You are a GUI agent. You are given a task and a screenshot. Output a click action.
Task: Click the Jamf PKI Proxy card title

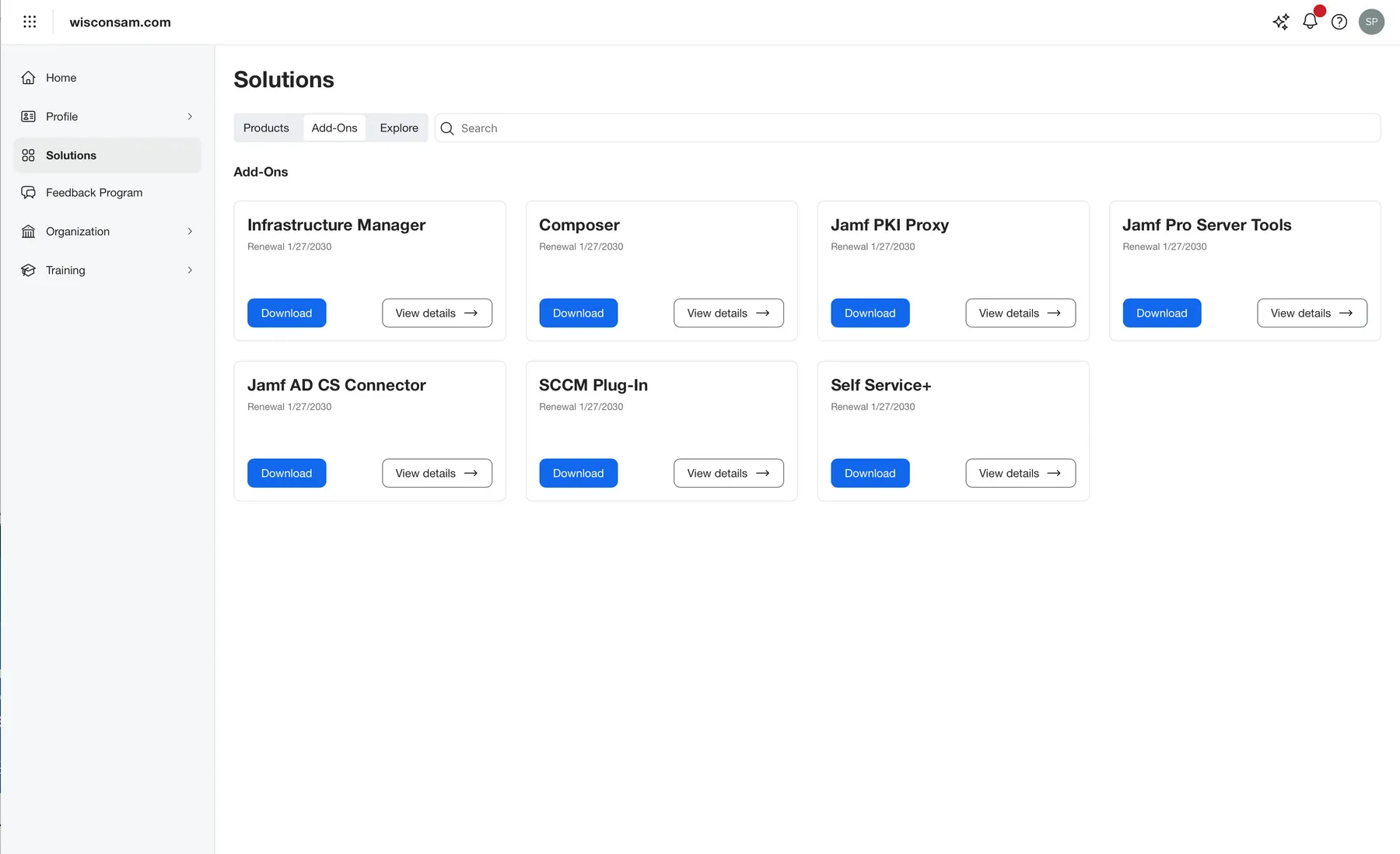(x=890, y=225)
